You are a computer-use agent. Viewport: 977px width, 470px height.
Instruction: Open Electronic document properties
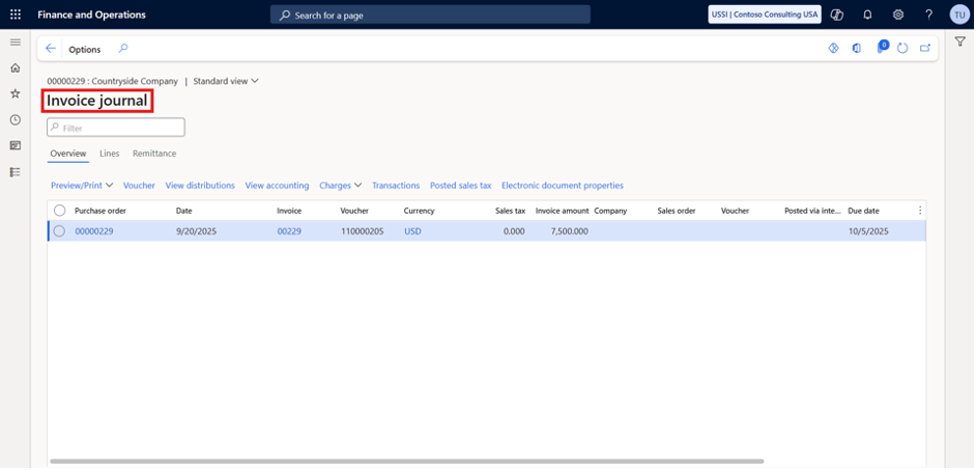pyautogui.click(x=563, y=185)
